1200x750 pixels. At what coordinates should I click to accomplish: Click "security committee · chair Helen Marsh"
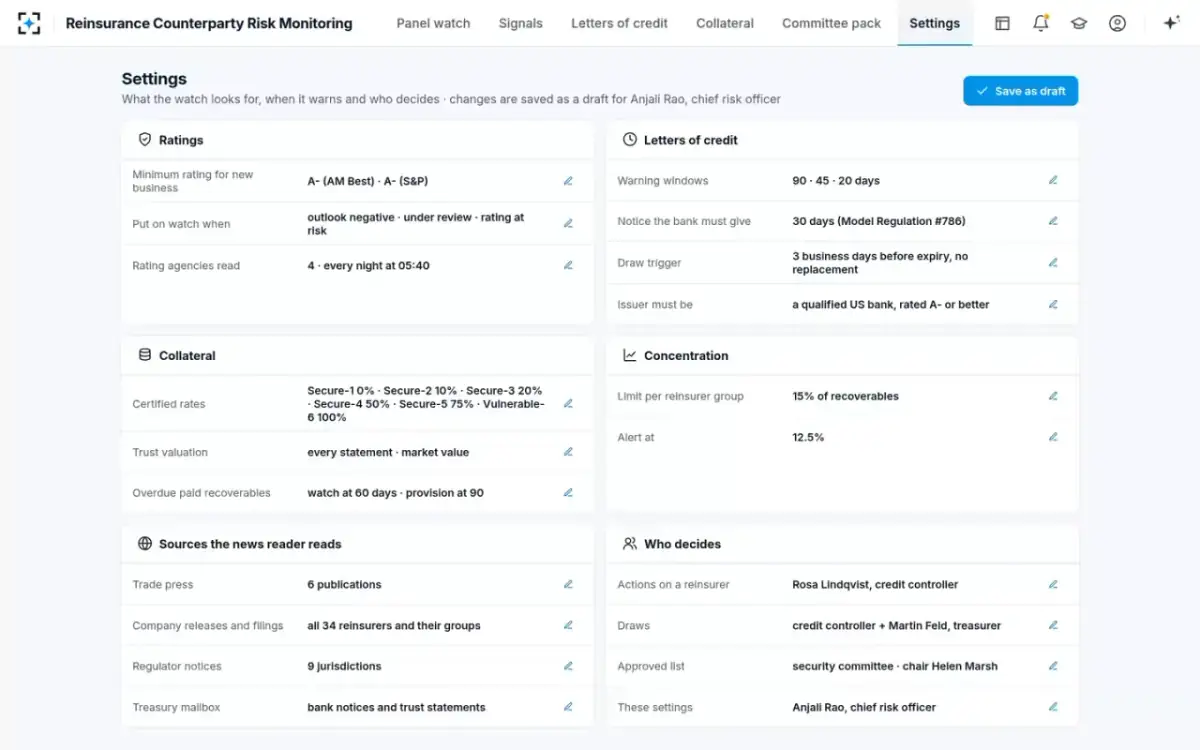click(895, 666)
